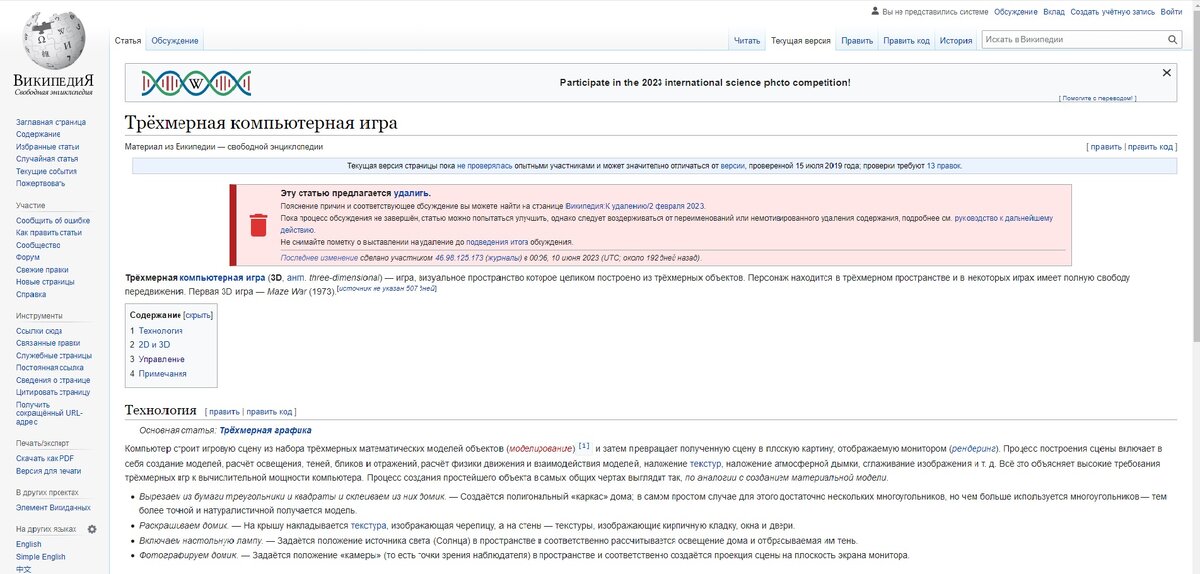The height and width of the screenshot is (574, 1200).
Task: Click Создать учётную запись link
Action: (1112, 12)
